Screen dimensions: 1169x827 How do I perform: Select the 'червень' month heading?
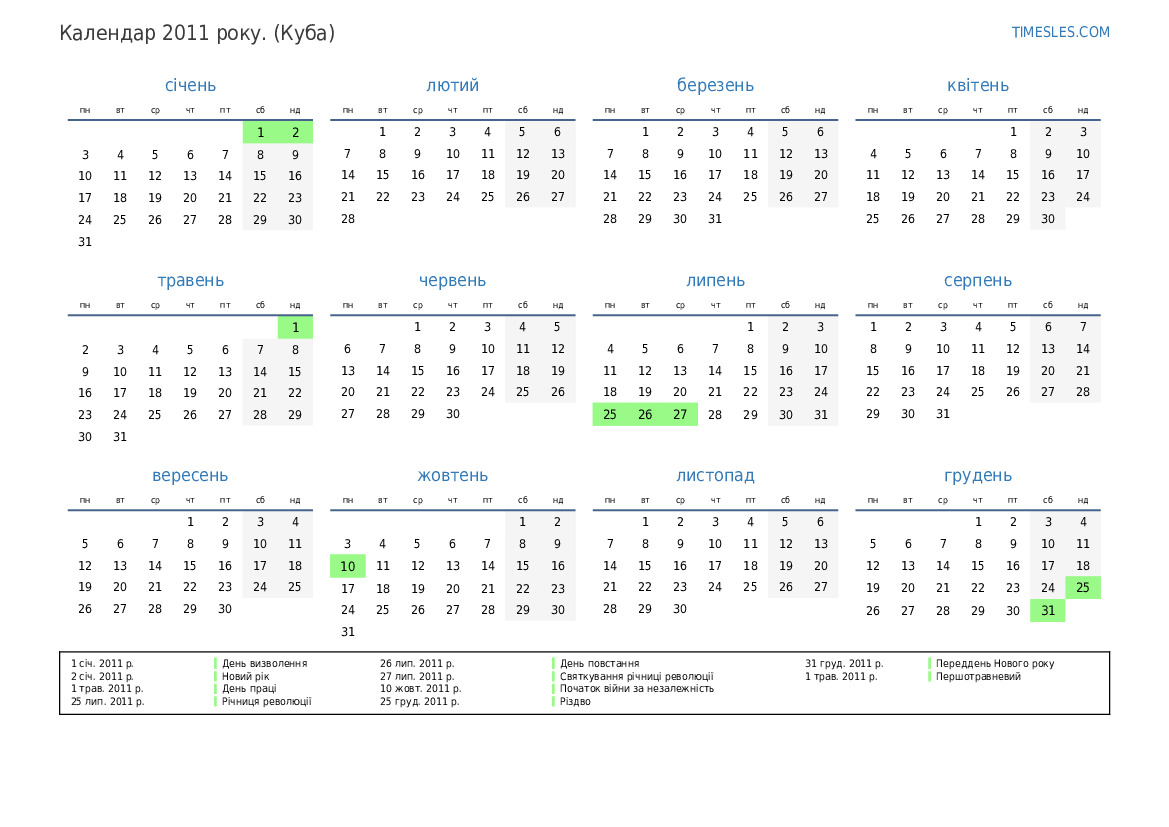pos(453,281)
